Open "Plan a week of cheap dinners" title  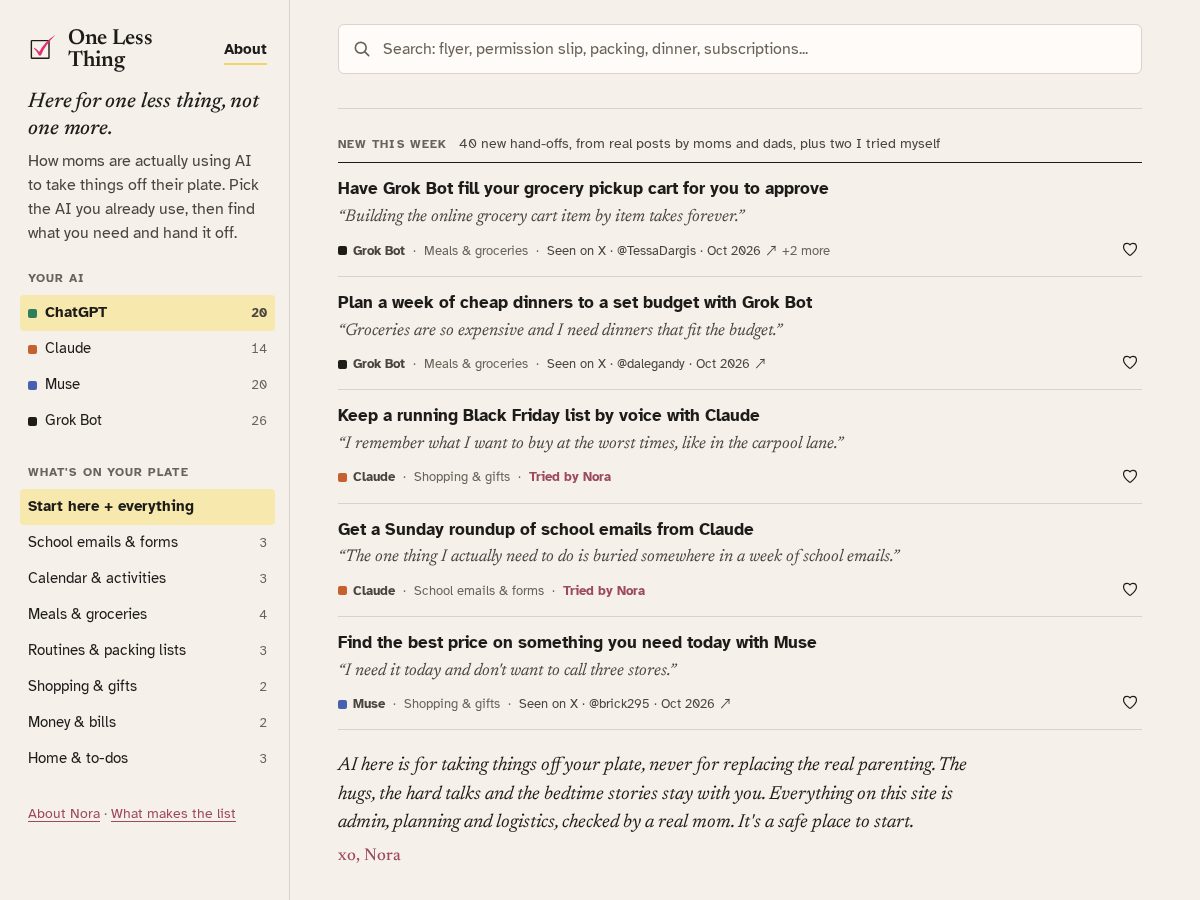pos(575,303)
